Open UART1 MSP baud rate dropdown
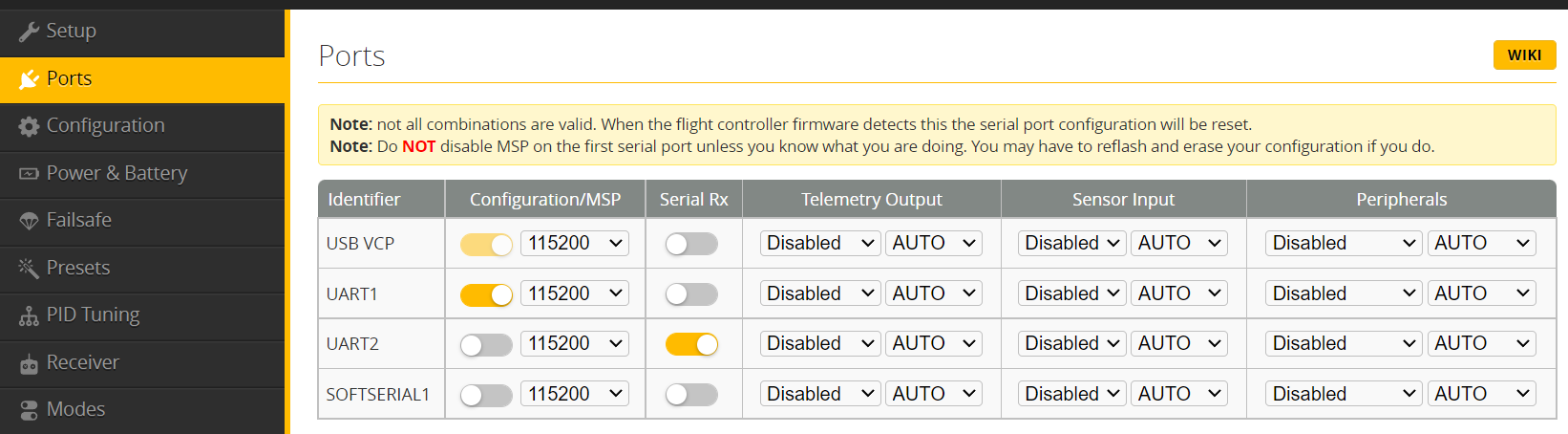 pyautogui.click(x=575, y=294)
